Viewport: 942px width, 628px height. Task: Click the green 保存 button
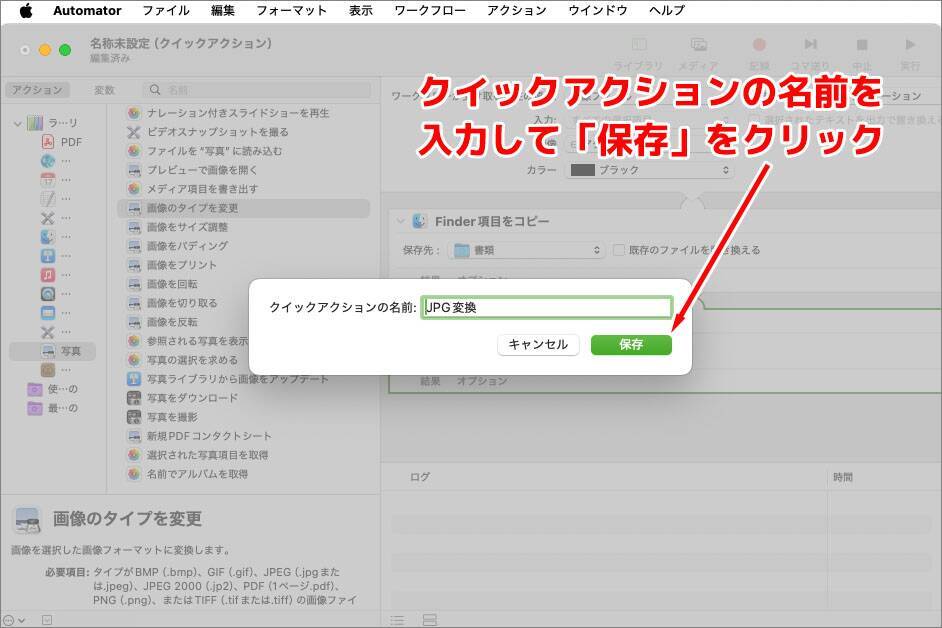(630, 344)
